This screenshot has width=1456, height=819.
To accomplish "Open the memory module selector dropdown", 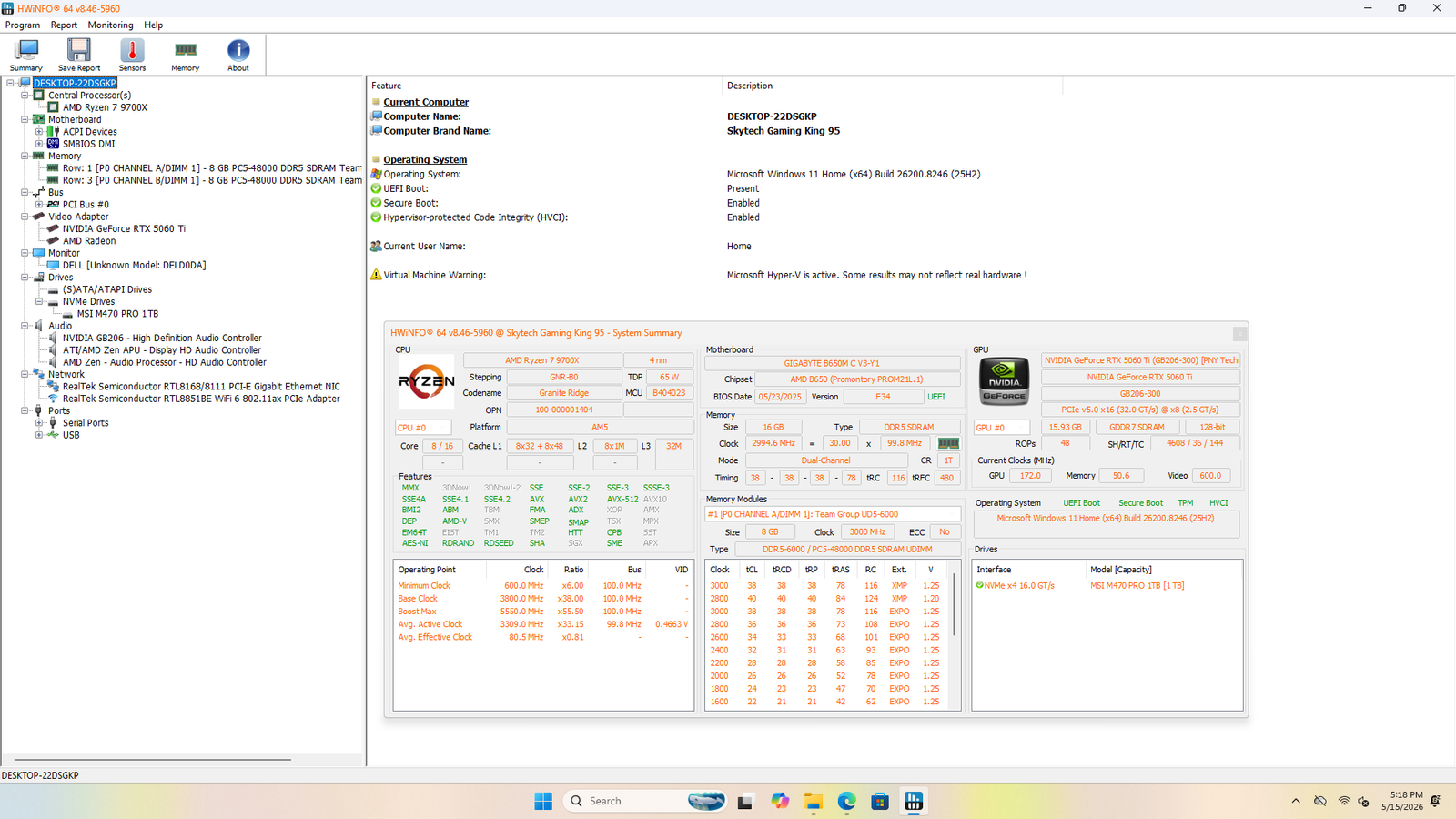I will pyautogui.click(x=833, y=514).
